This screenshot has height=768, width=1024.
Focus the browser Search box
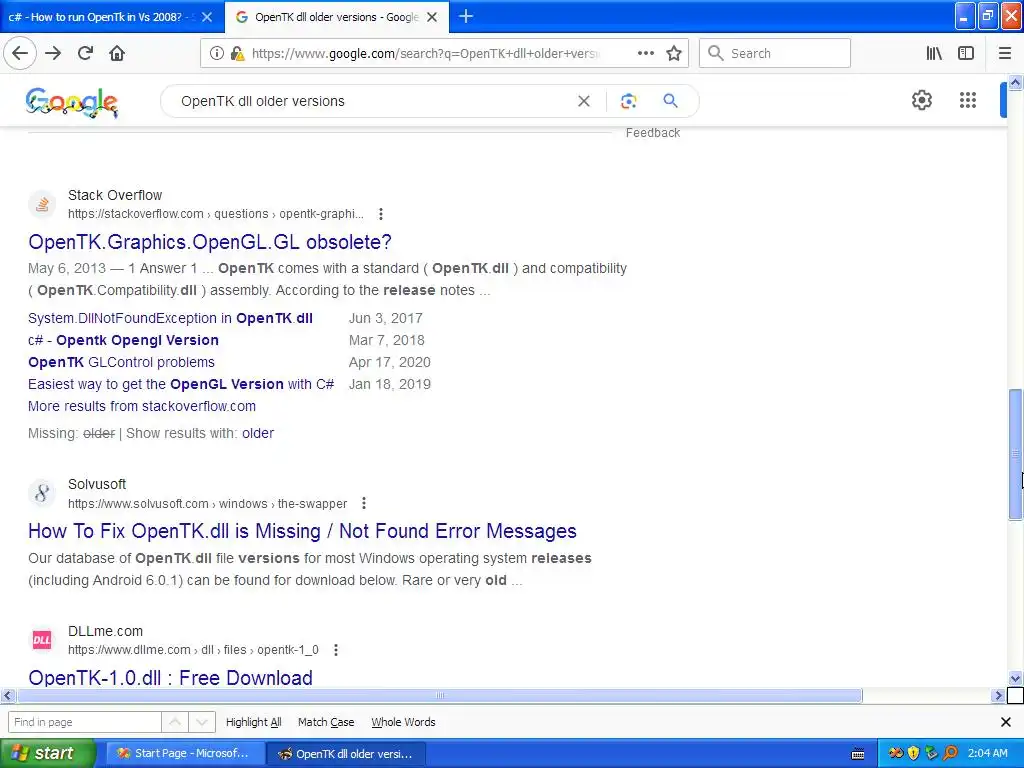(x=775, y=53)
